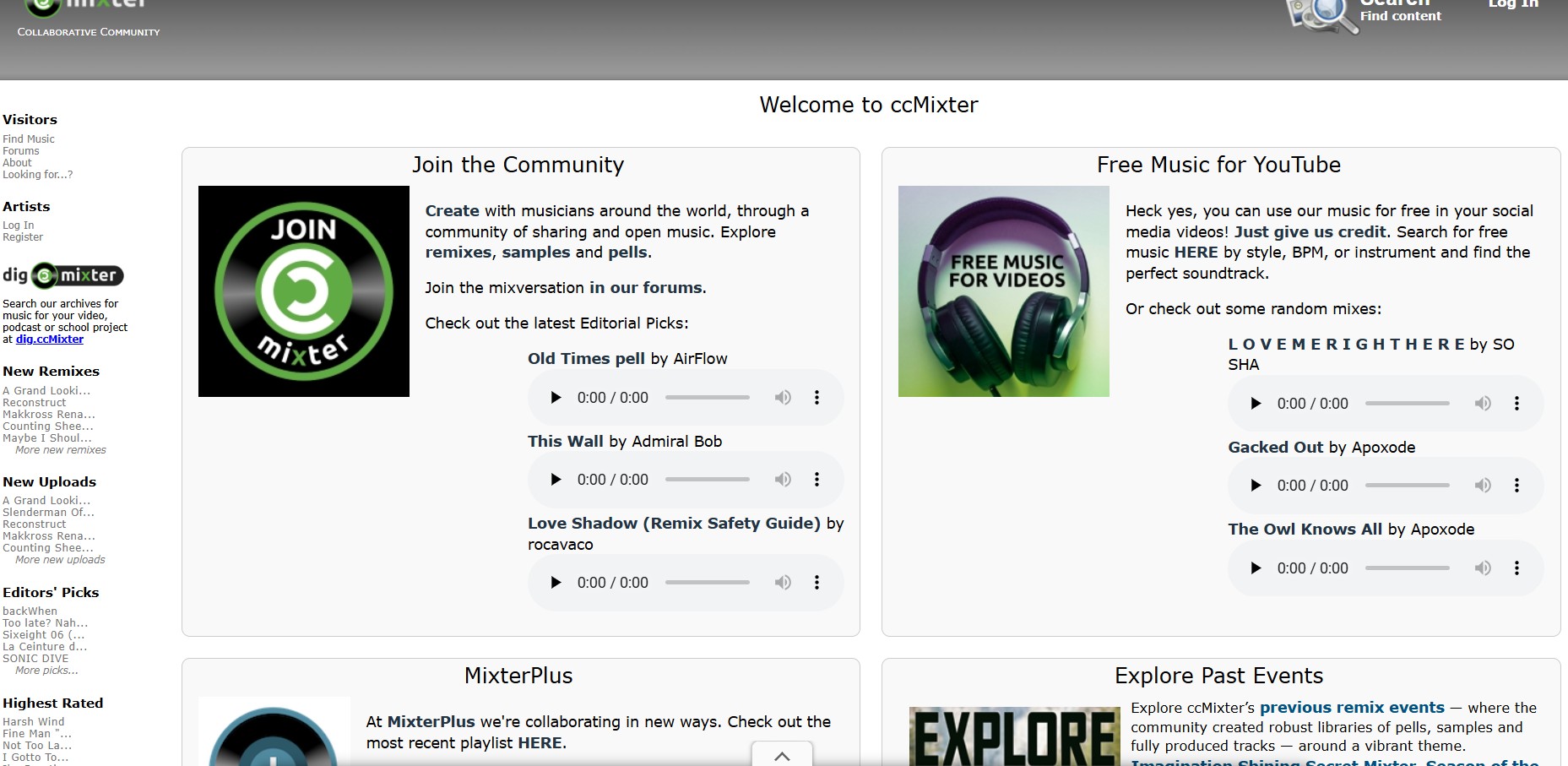The image size is (1568, 766).
Task: Collapse the page with the upward chevron
Action: [781, 757]
